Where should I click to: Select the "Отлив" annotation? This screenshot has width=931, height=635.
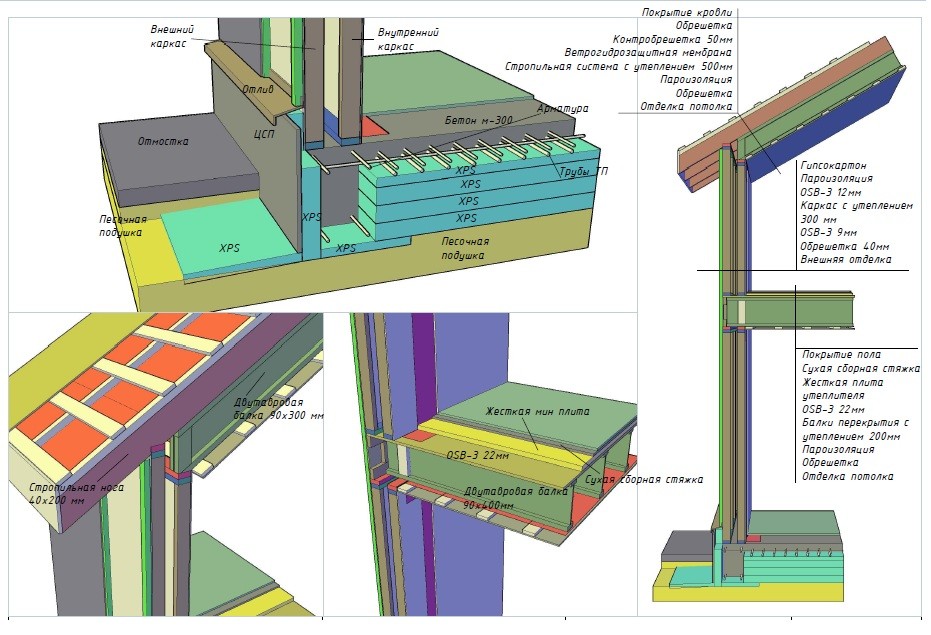[256, 89]
